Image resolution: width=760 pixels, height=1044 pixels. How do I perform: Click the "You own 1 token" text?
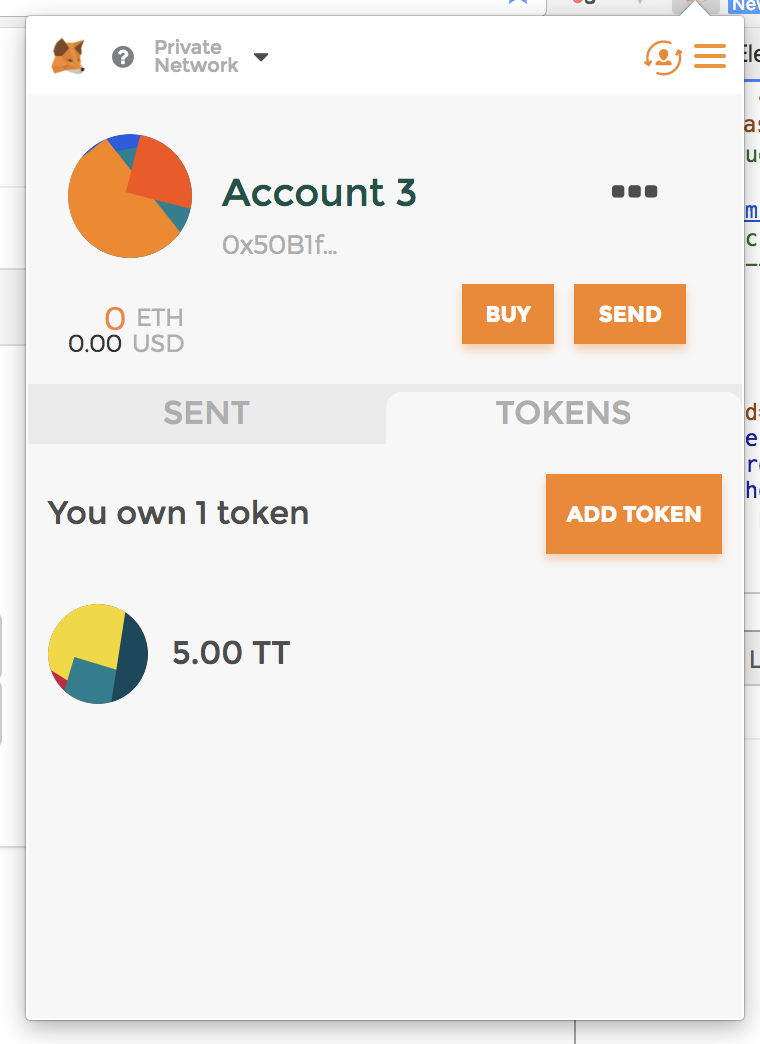click(x=178, y=513)
